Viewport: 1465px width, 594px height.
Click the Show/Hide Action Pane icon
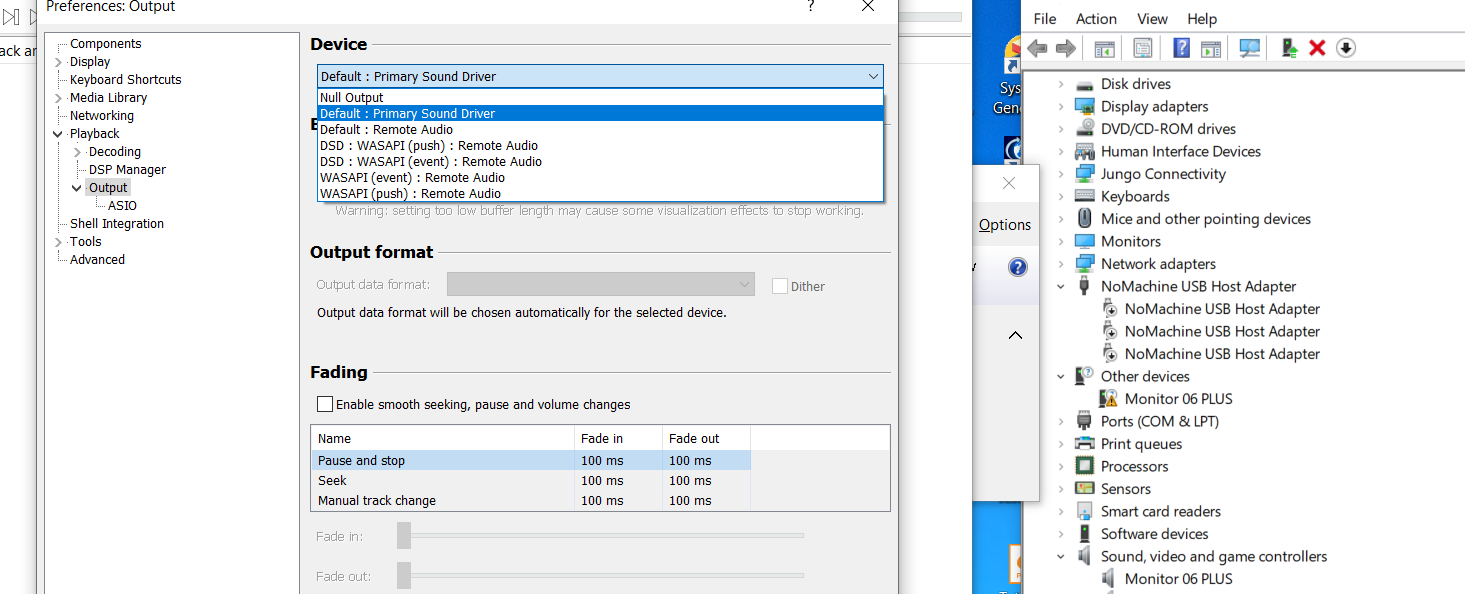1211,48
